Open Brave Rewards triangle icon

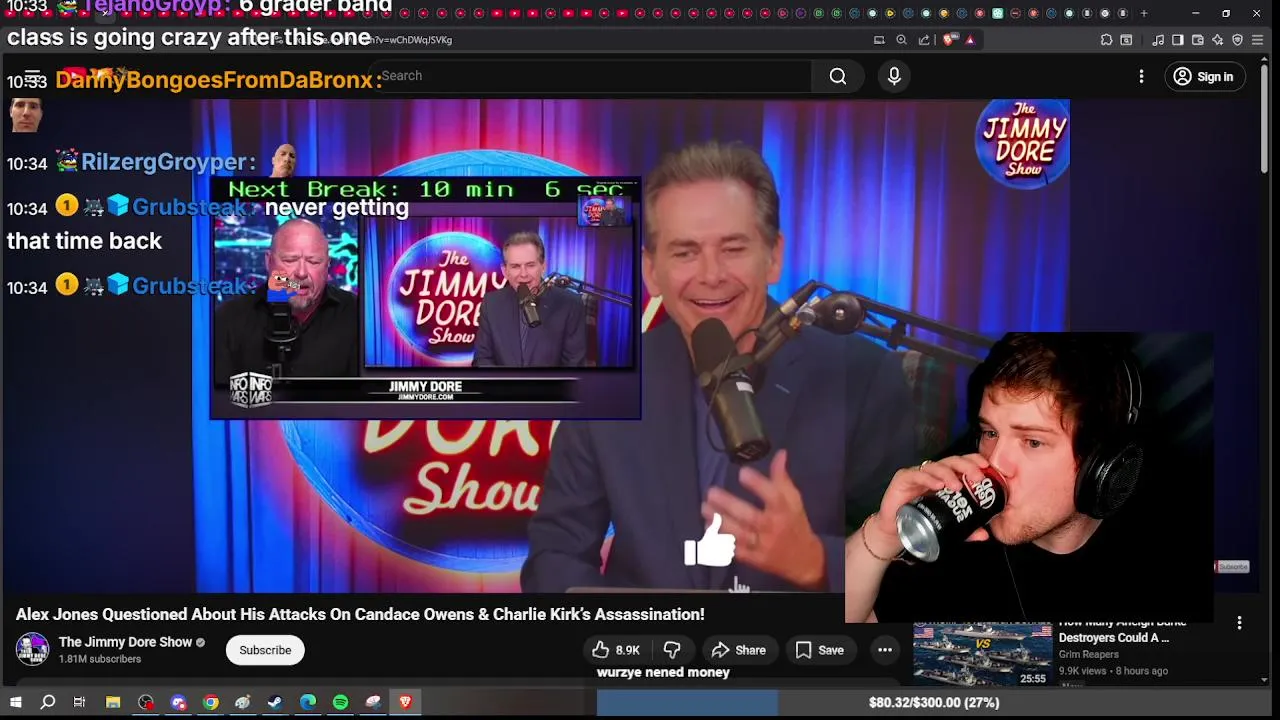970,40
